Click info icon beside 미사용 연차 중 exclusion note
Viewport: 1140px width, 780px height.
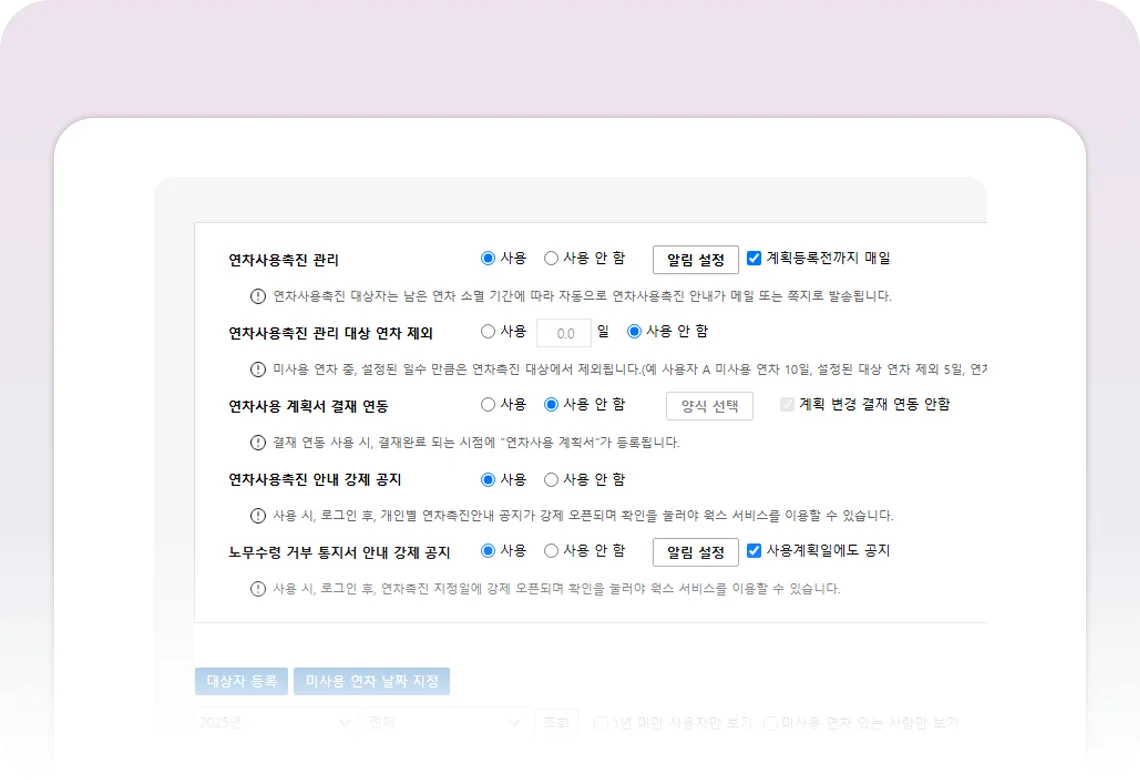258,369
